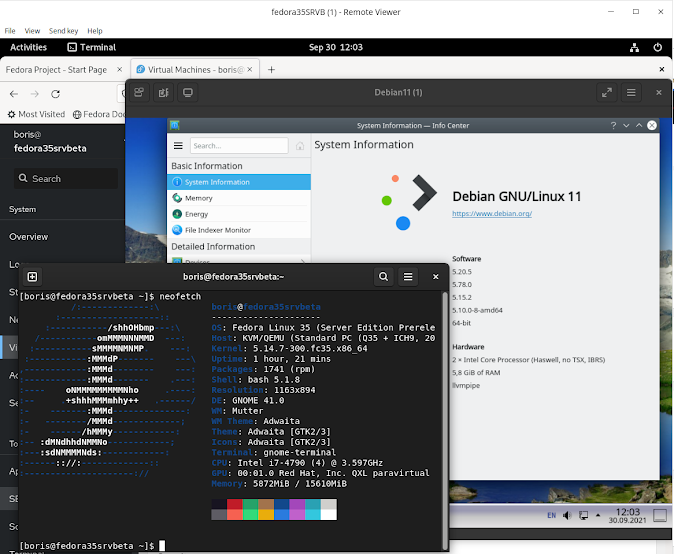The width and height of the screenshot is (674, 554).
Task: Click the terminal vertical scrollbar
Action: point(445,420)
